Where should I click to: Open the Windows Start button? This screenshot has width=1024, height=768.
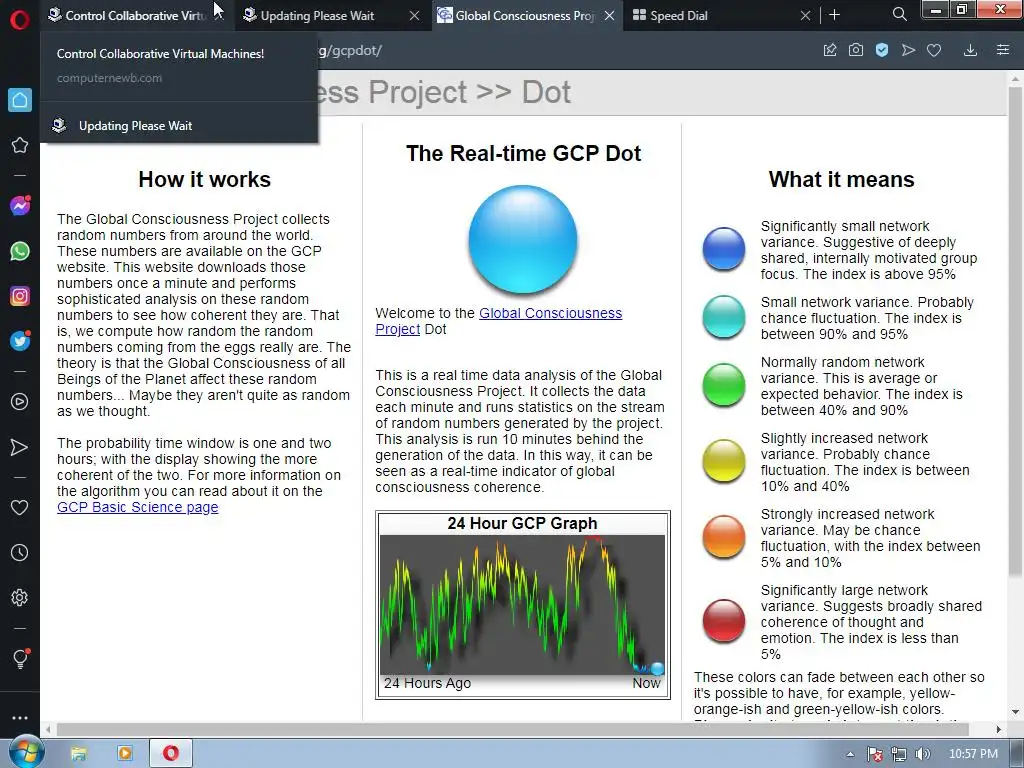click(26, 753)
